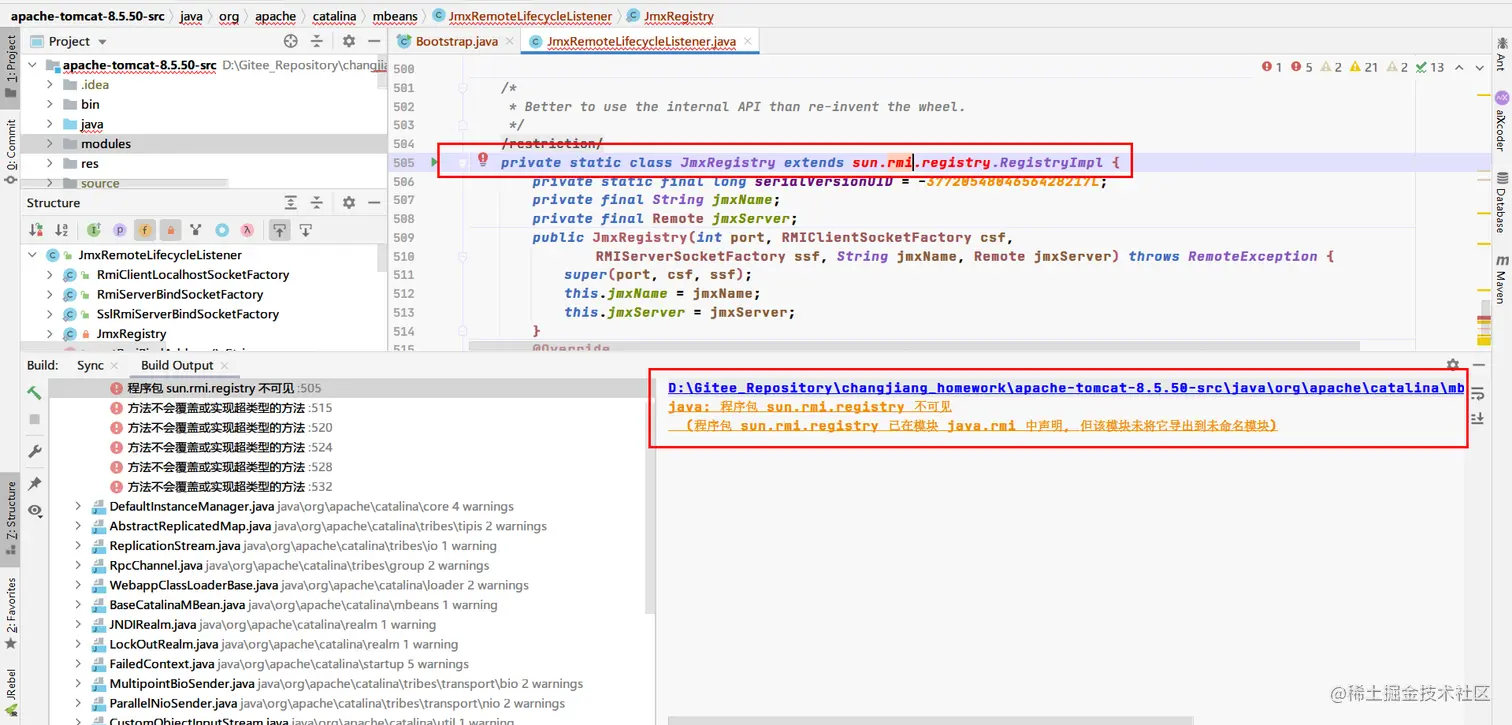Expand the modules folder
This screenshot has height=725, width=1512.
pos(50,144)
